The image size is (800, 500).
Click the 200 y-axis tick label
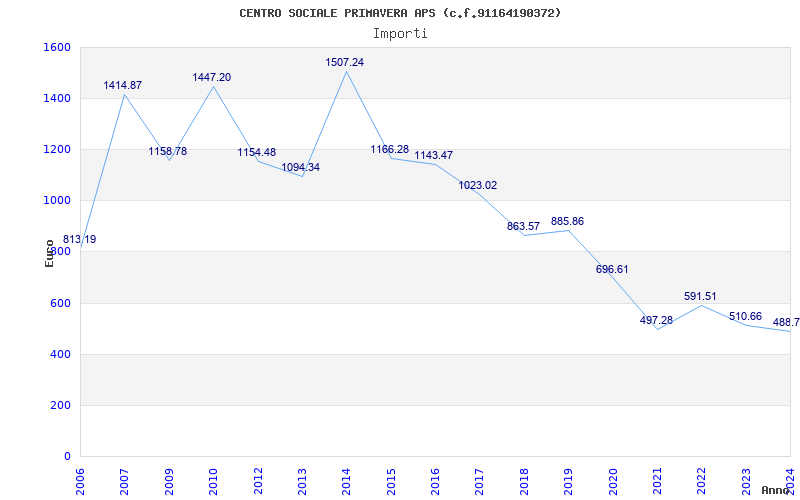pos(60,406)
